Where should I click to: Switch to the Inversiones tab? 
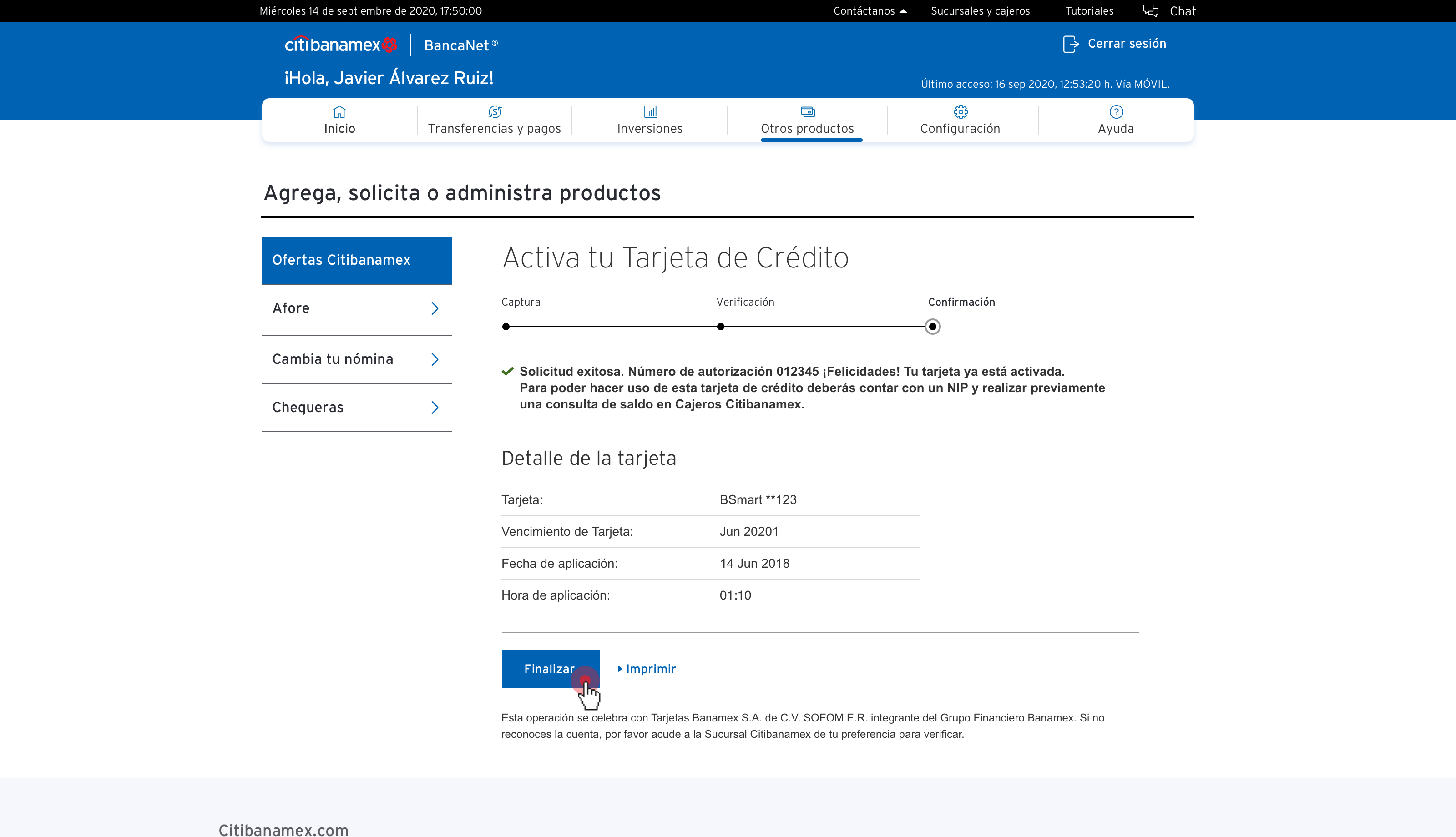[x=650, y=120]
